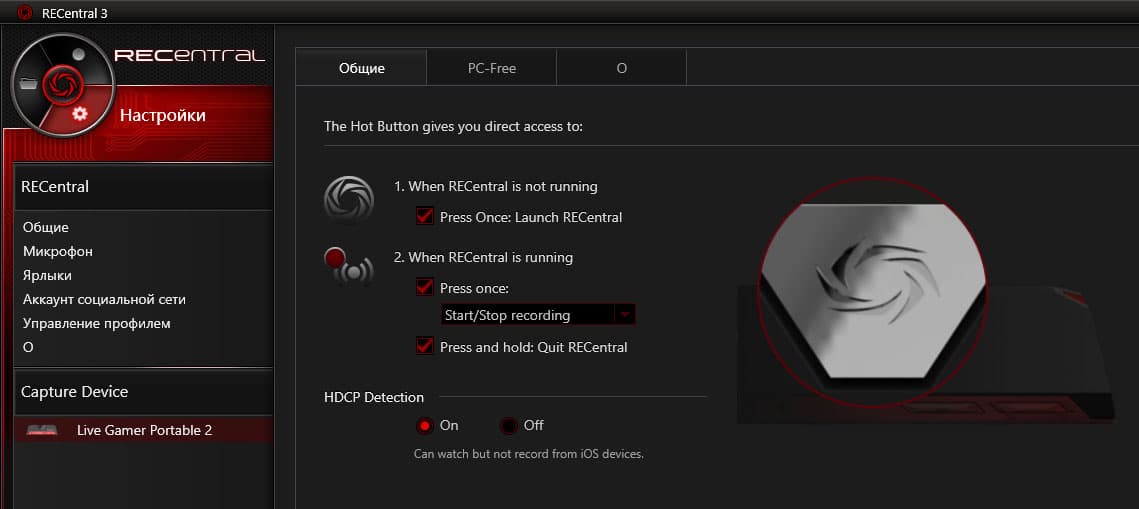Viewport: 1139px width, 509px height.
Task: Open the settings gear in the circular menu
Action: 80,113
